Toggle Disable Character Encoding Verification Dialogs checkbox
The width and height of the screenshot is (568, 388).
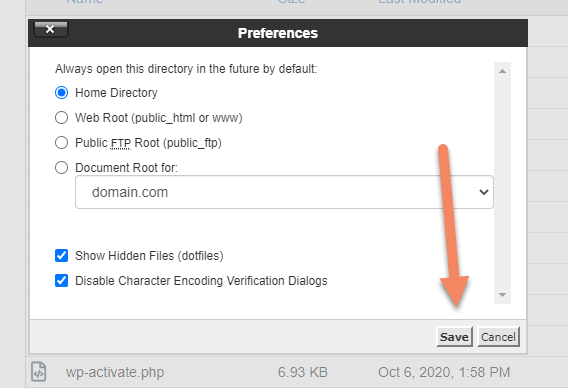tap(62, 280)
